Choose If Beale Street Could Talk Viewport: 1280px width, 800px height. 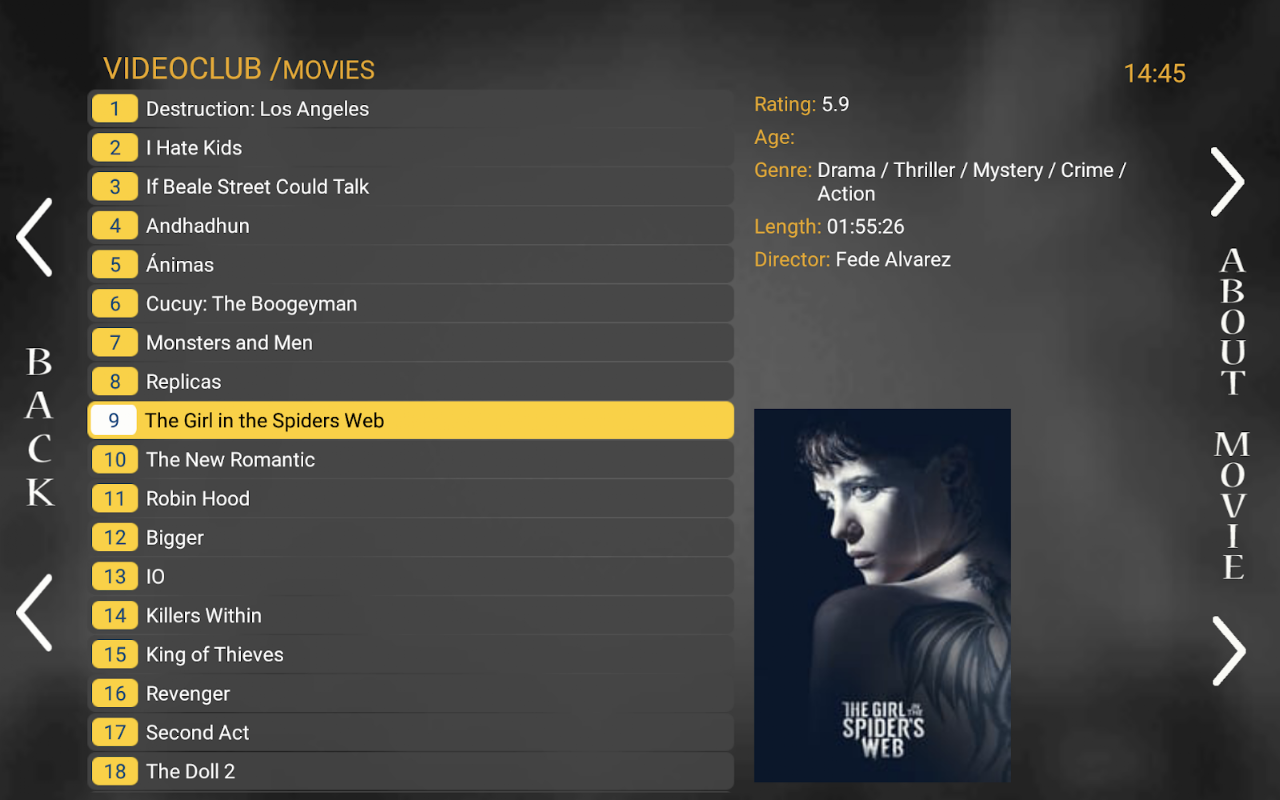click(x=411, y=187)
